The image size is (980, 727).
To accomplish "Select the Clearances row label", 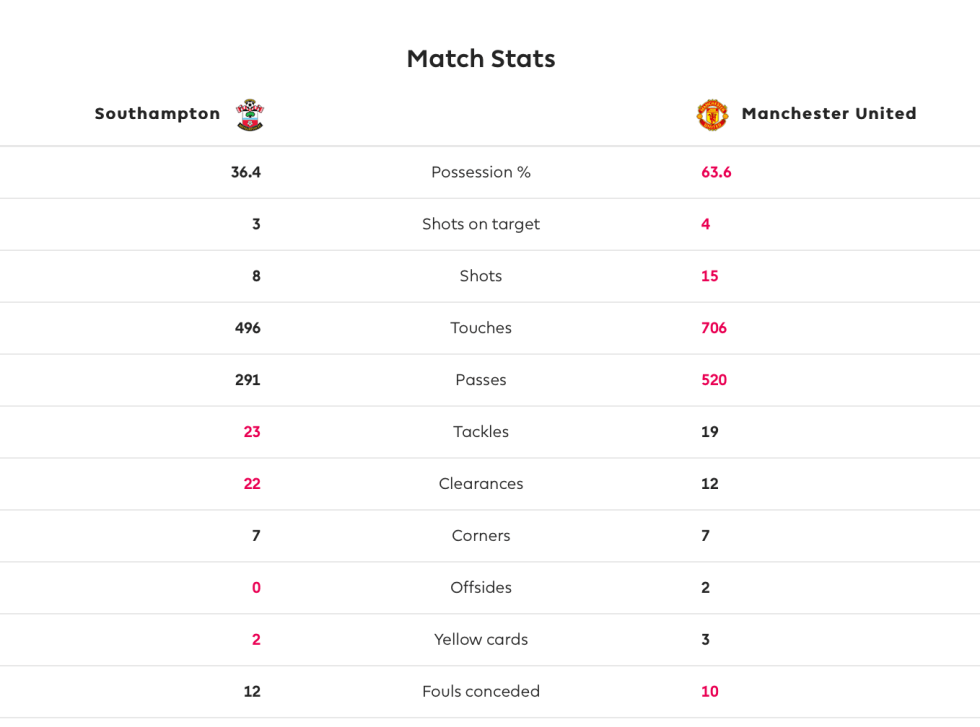I will click(x=481, y=484).
